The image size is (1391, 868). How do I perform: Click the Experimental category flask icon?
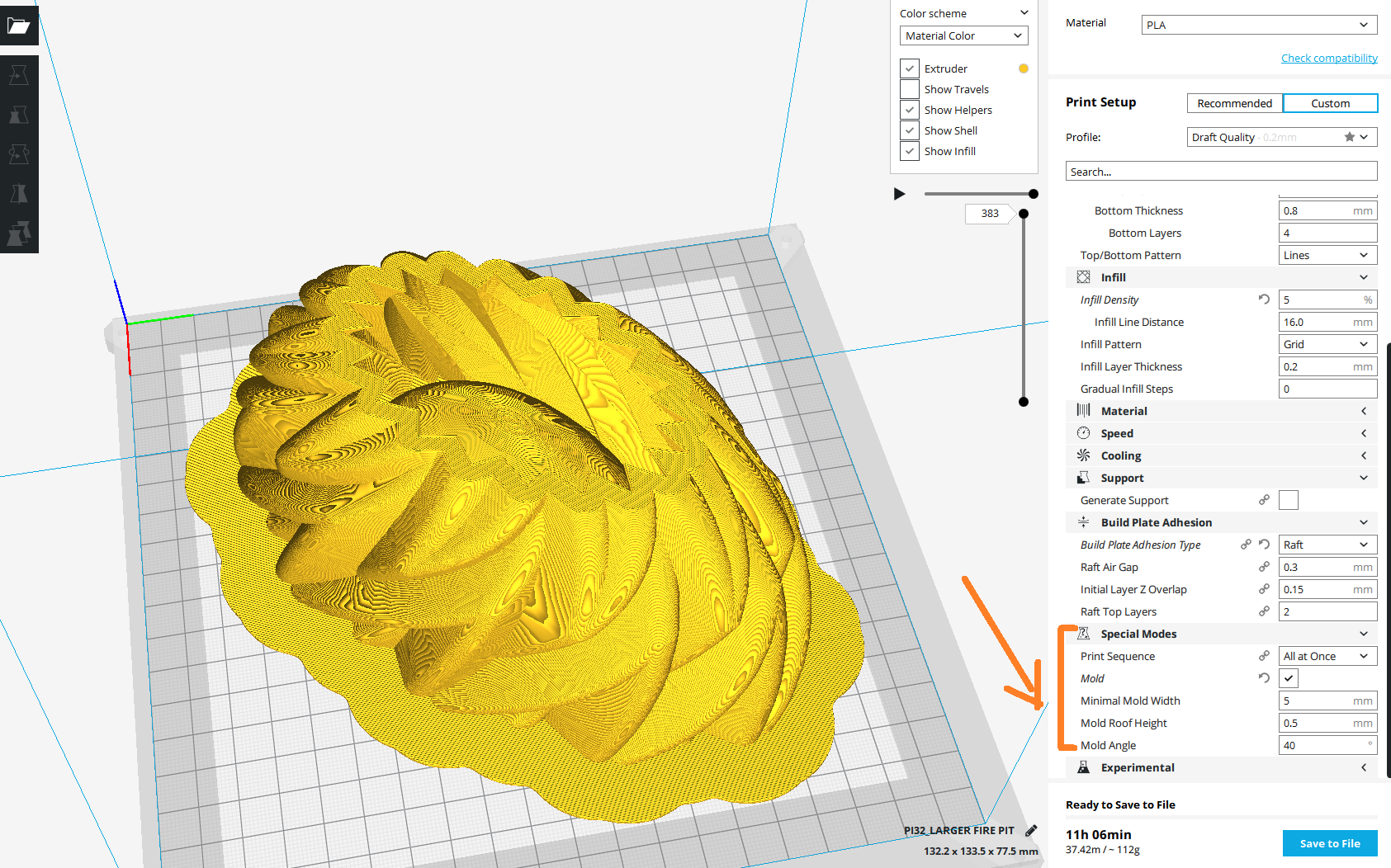(x=1083, y=767)
